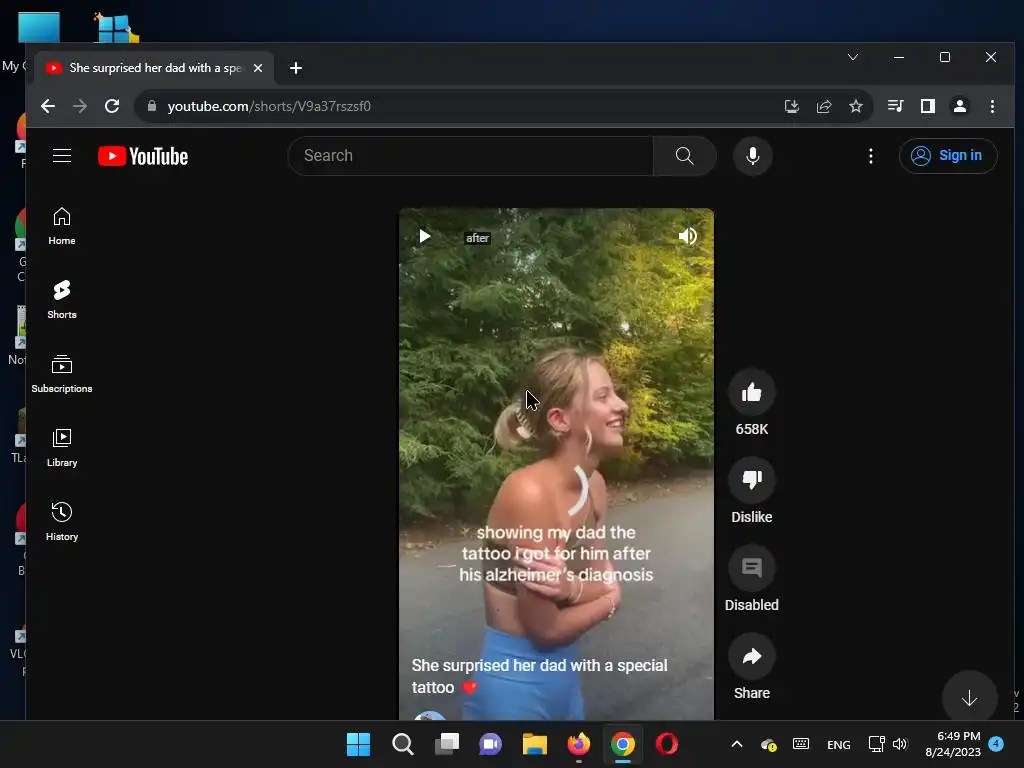The image size is (1024, 768).
Task: Go back with browser back arrow
Action: point(48,106)
